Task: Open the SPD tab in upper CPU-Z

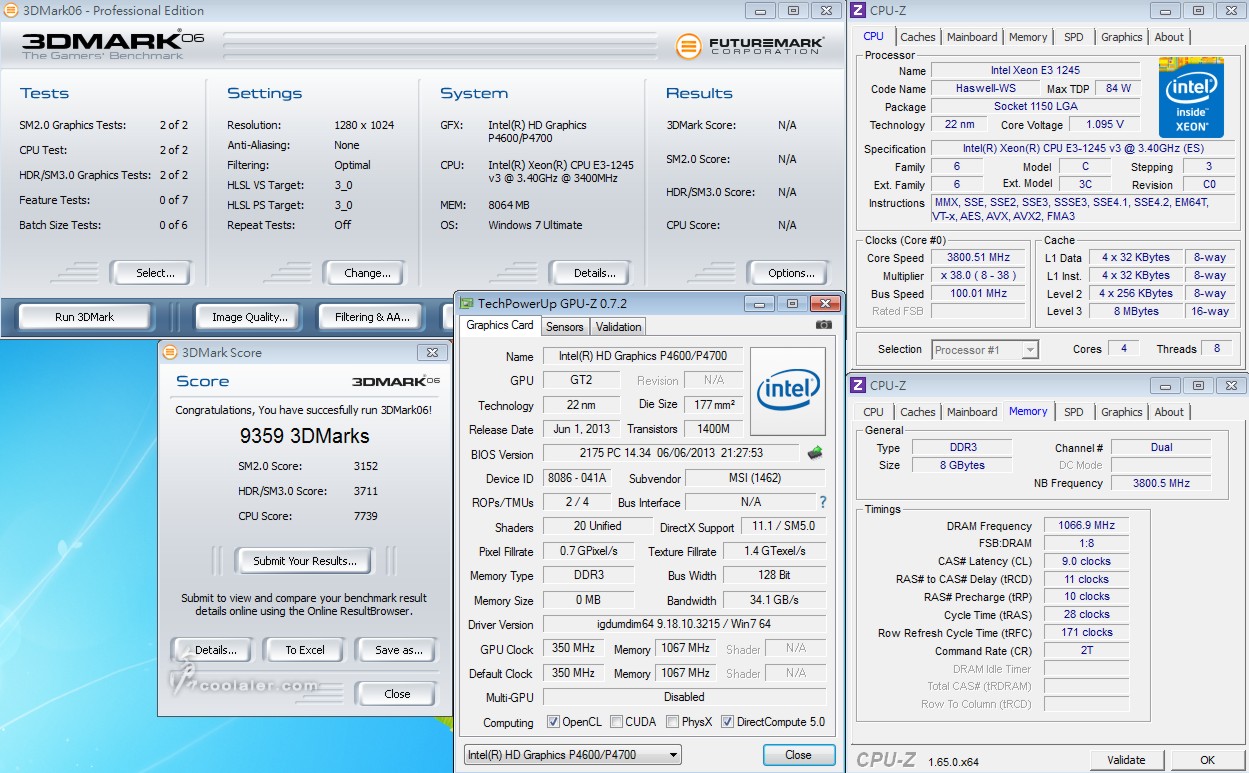Action: pyautogui.click(x=1073, y=37)
